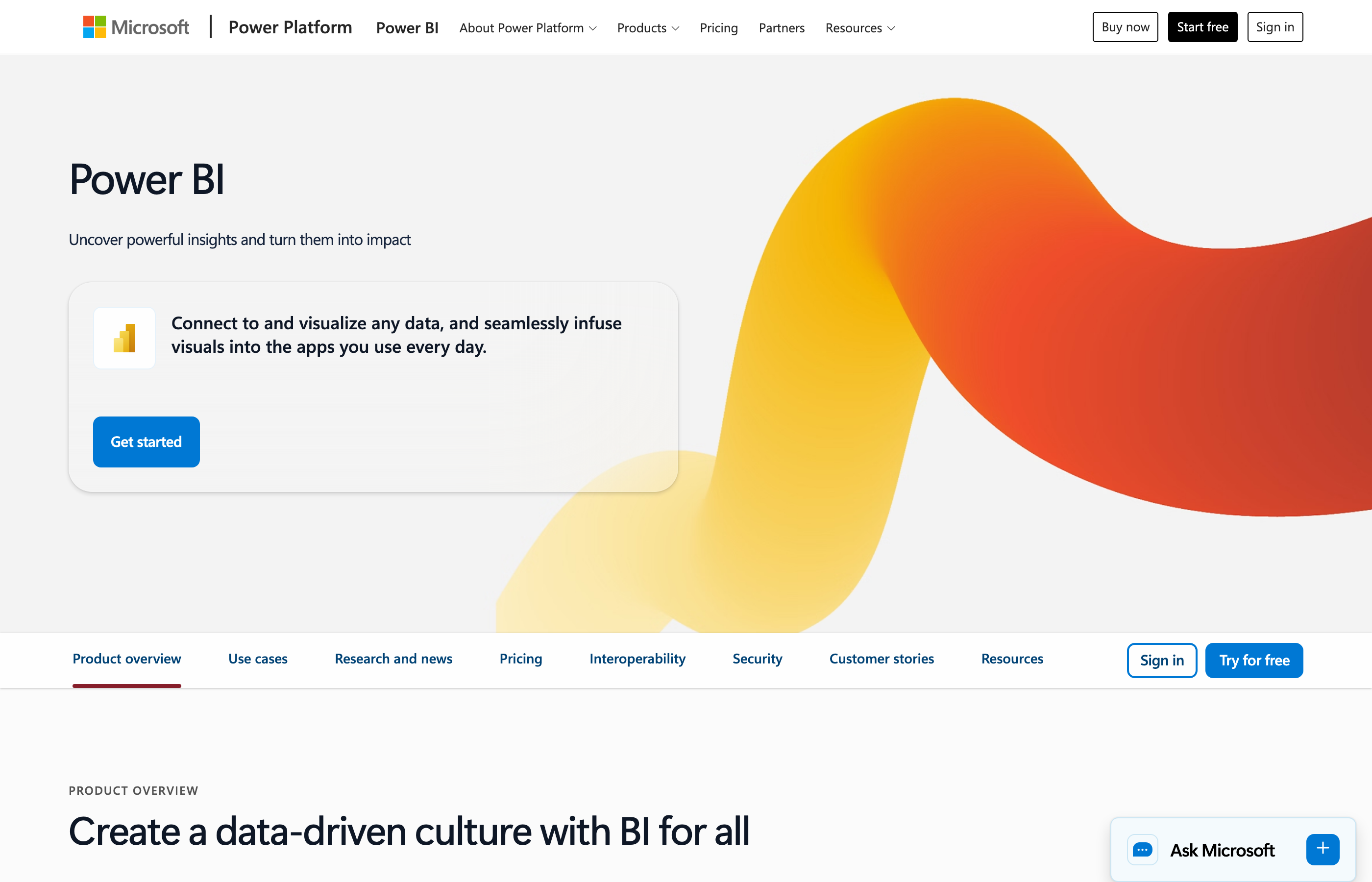Click the Ask Microsoft label
This screenshot has height=882, width=1372.
[1222, 850]
